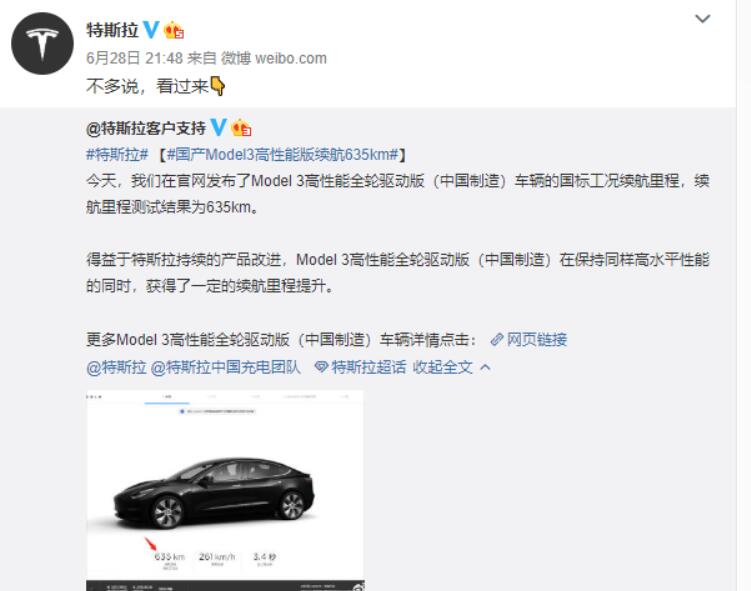The height and width of the screenshot is (591, 751).
Task: Open @特斯拉中国充电团队 mention link
Action: 226,367
